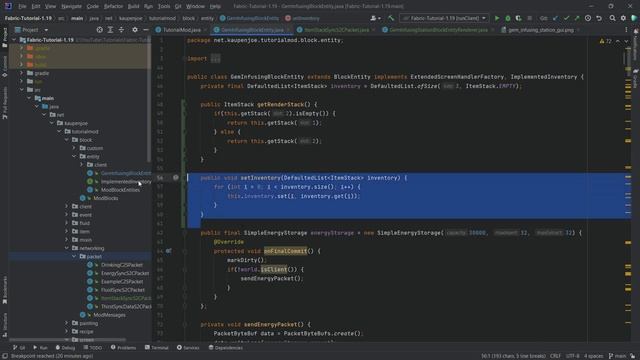Click breakpoint gutter marker at setInventory line
The image size is (640, 360).
point(176,178)
